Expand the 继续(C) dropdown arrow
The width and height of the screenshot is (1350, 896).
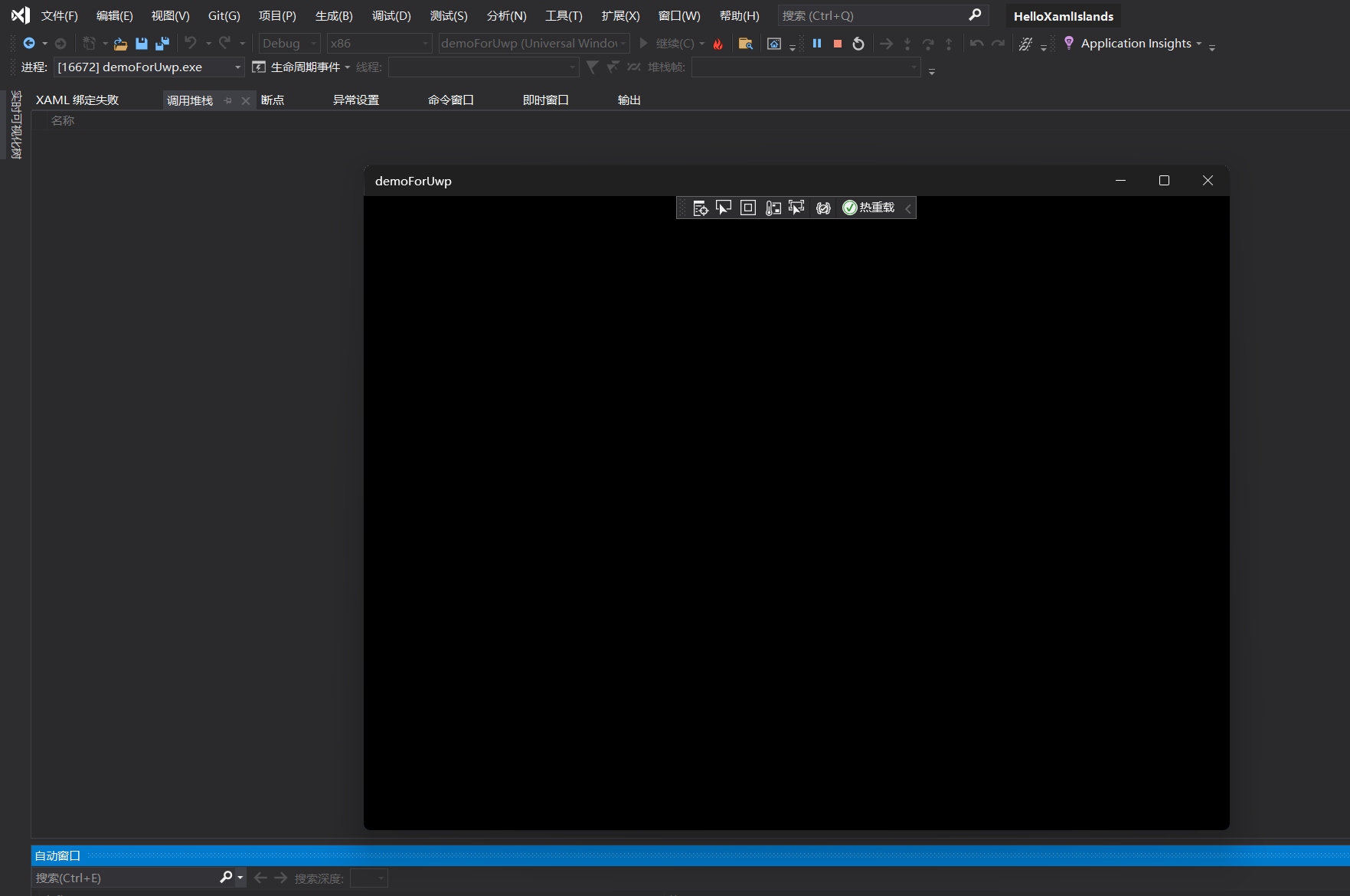pyautogui.click(x=702, y=44)
